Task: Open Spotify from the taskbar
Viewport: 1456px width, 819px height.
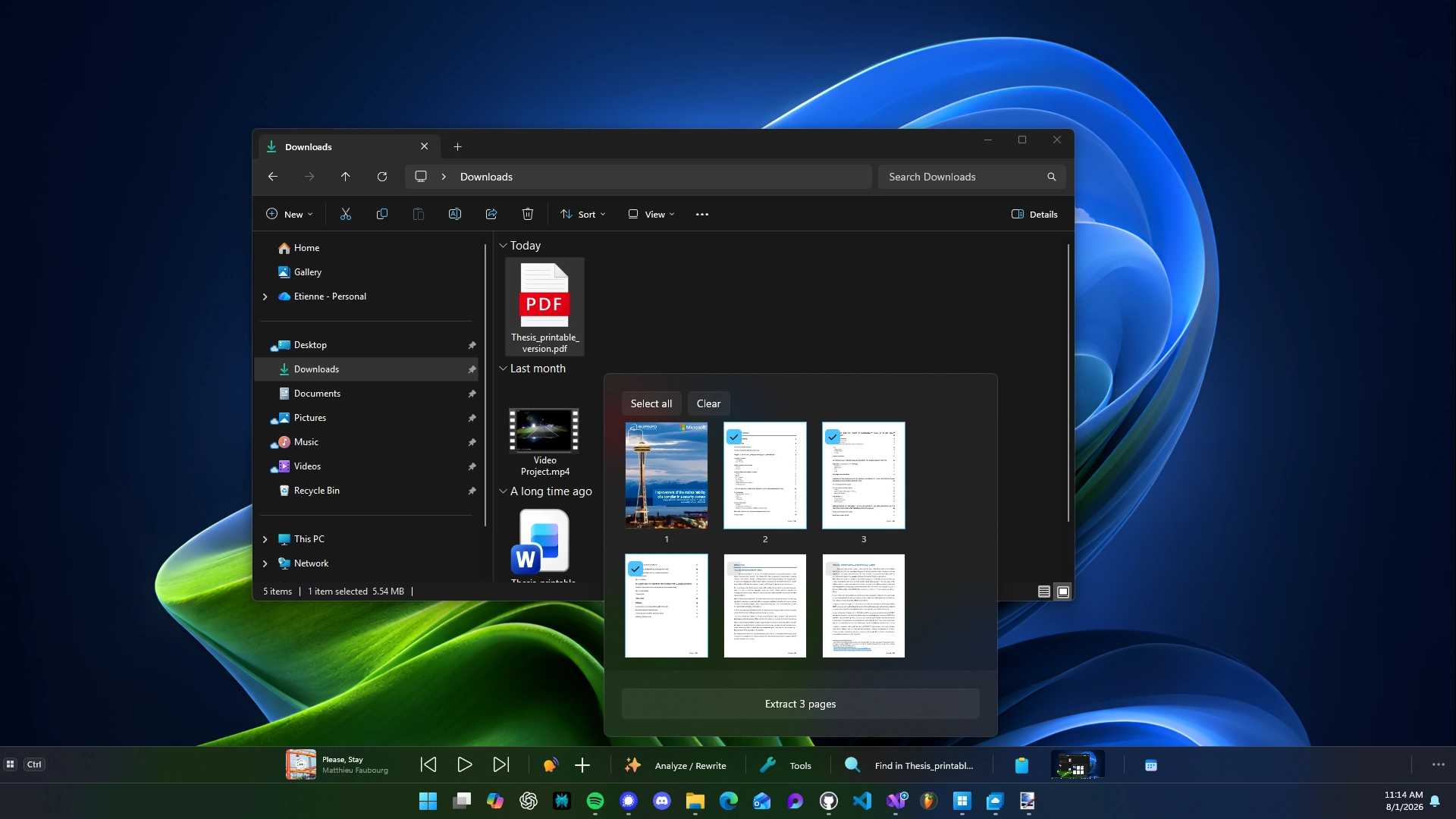Action: (x=595, y=801)
